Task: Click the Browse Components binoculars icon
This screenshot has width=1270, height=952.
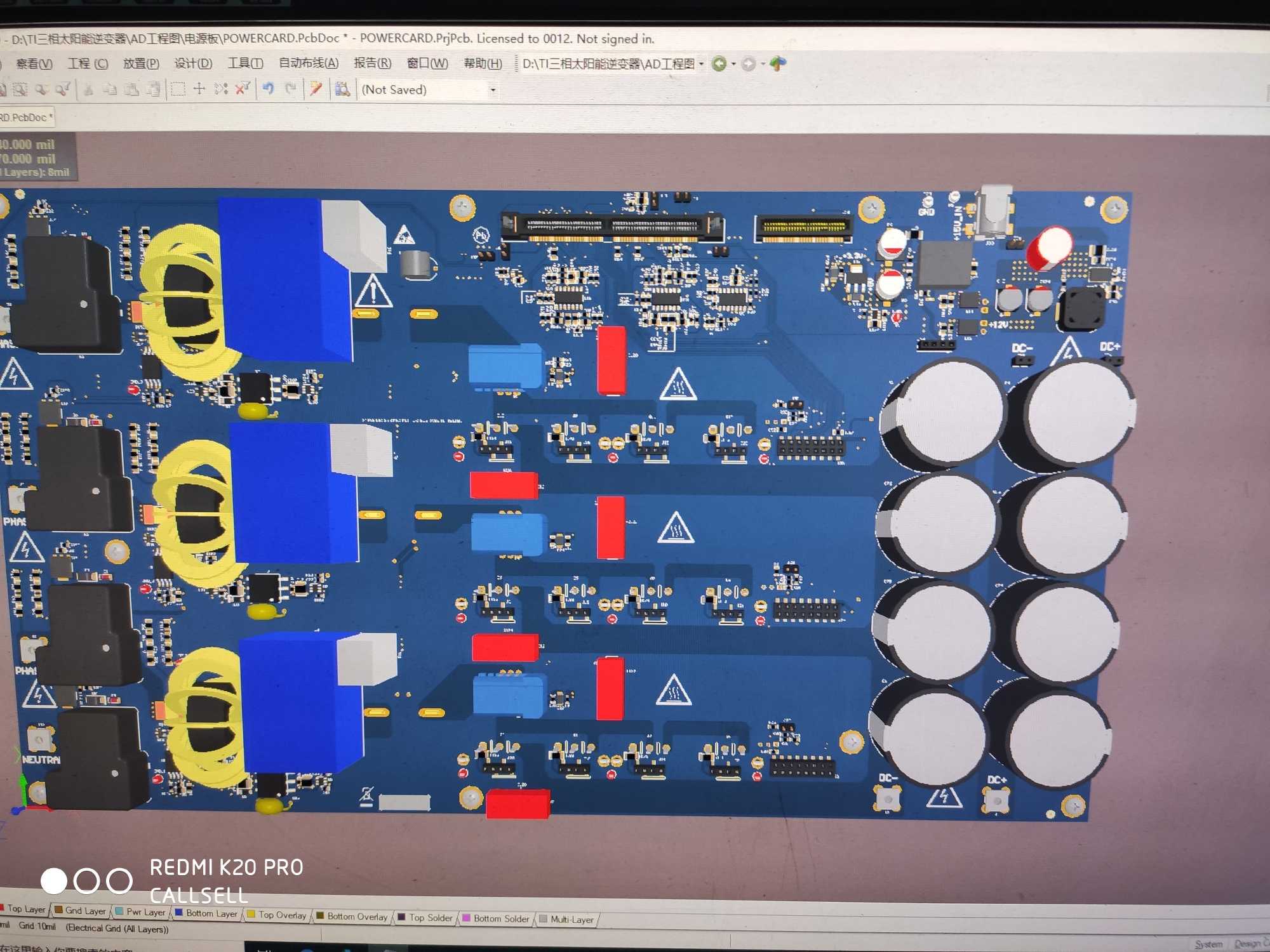Action: click(342, 89)
